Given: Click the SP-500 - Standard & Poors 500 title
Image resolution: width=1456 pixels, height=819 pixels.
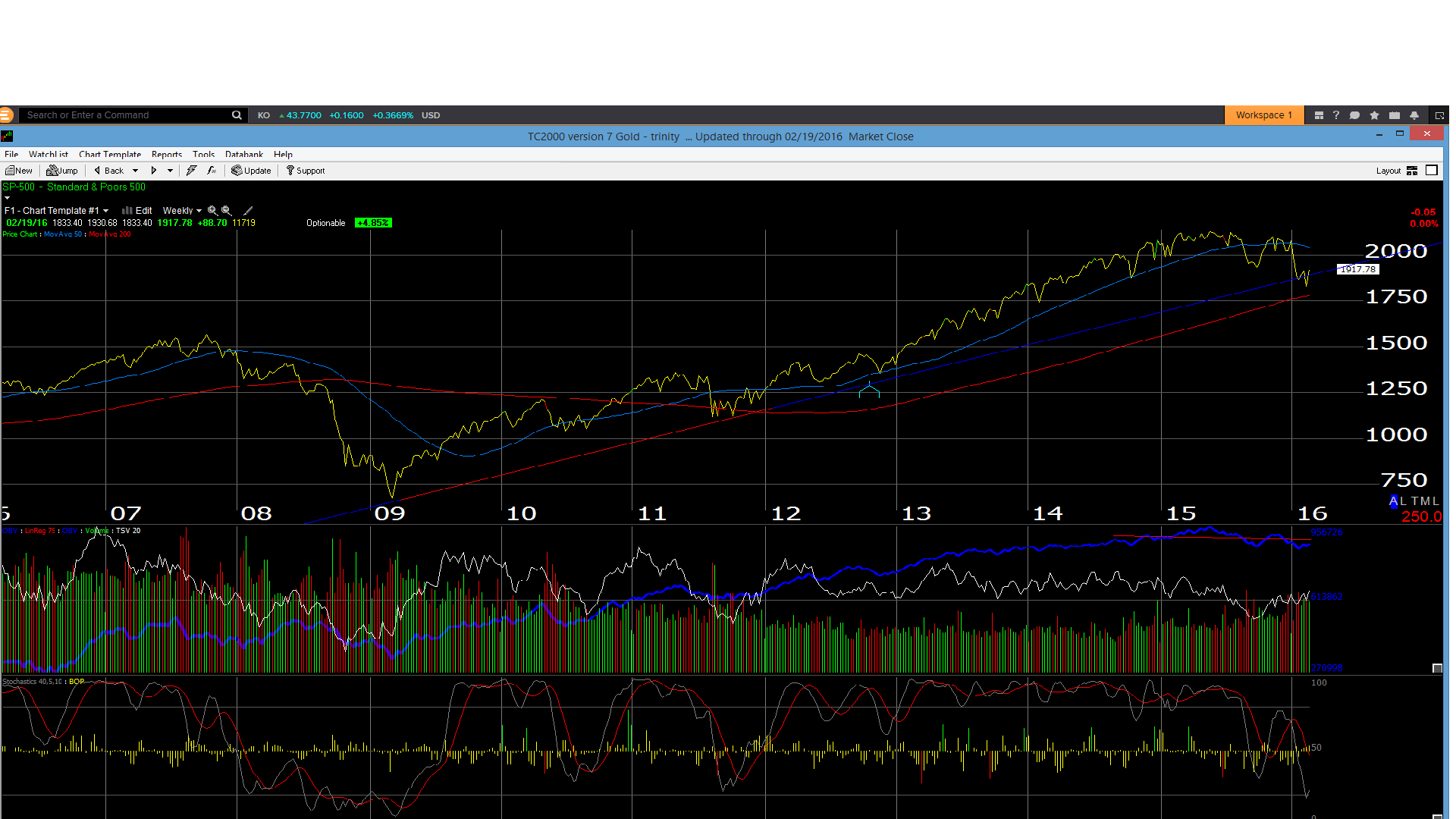Looking at the screenshot, I should pyautogui.click(x=74, y=187).
